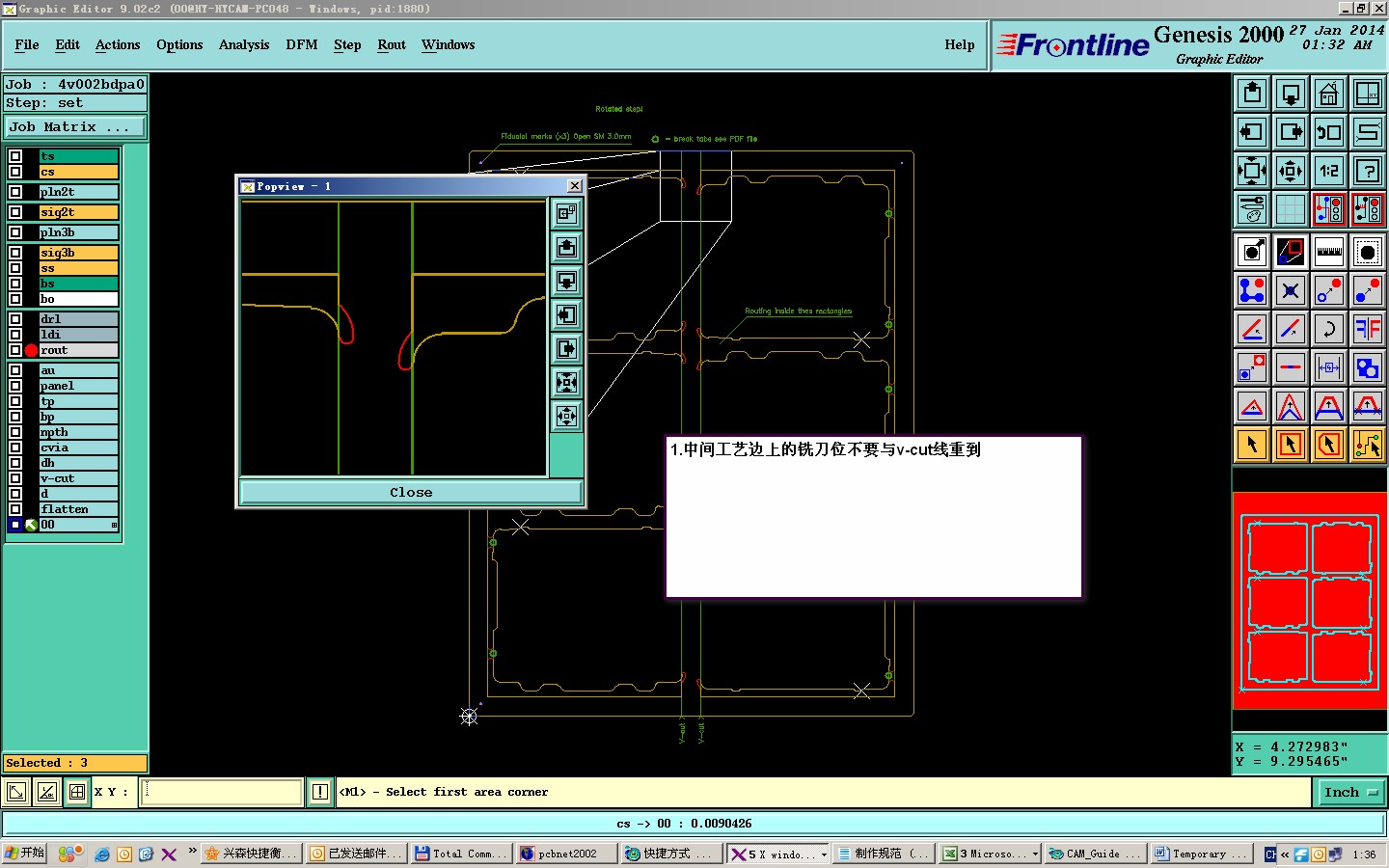Click the ruler measure tool icon
Viewport: 1389px width, 868px height.
click(x=1329, y=252)
